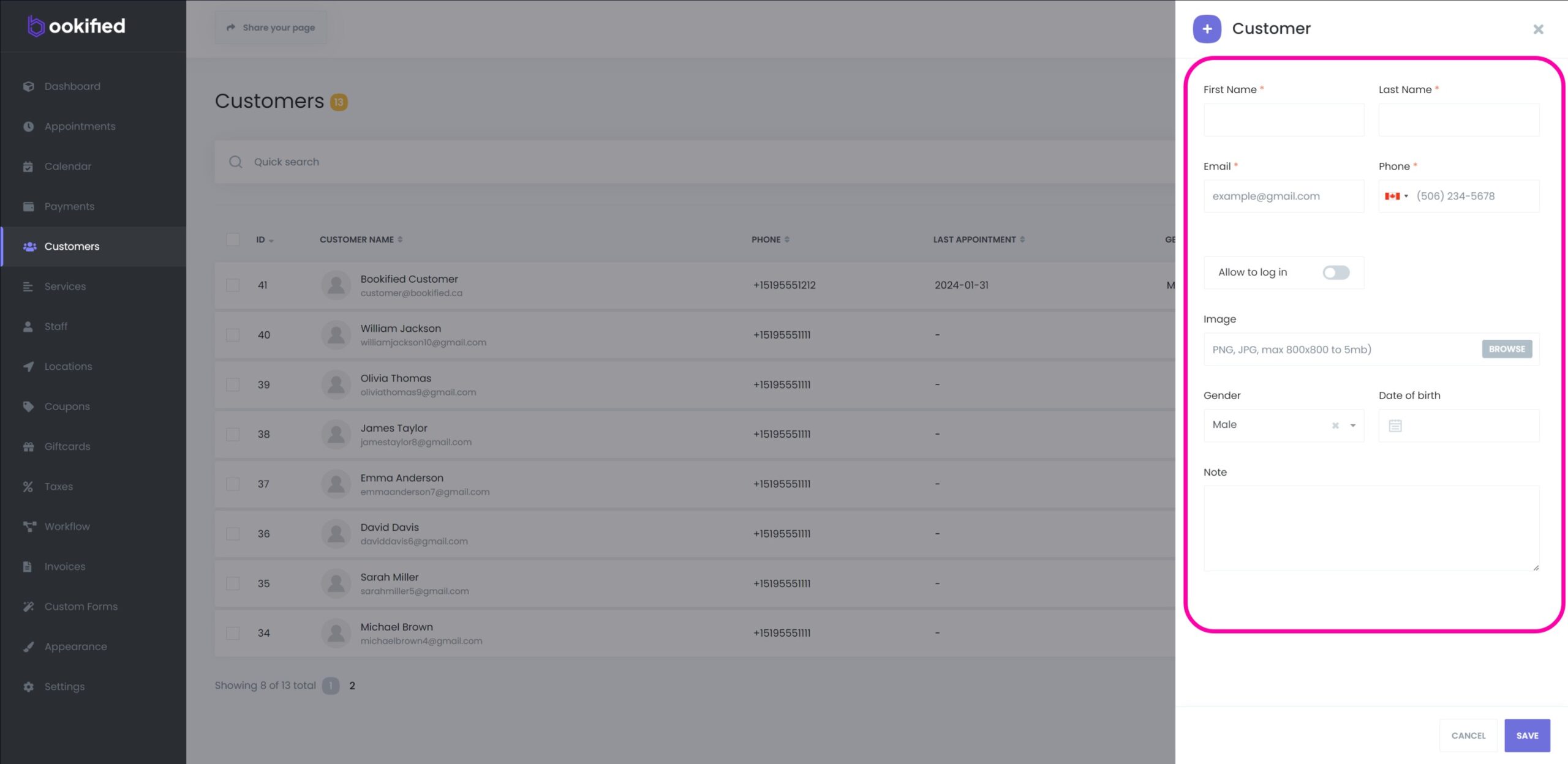Open the Settings gear icon
Image resolution: width=1568 pixels, height=764 pixels.
point(28,687)
